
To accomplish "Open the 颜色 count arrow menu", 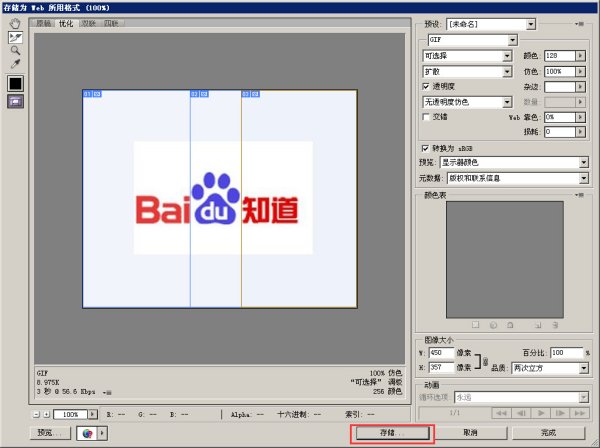I will pyautogui.click(x=580, y=56).
